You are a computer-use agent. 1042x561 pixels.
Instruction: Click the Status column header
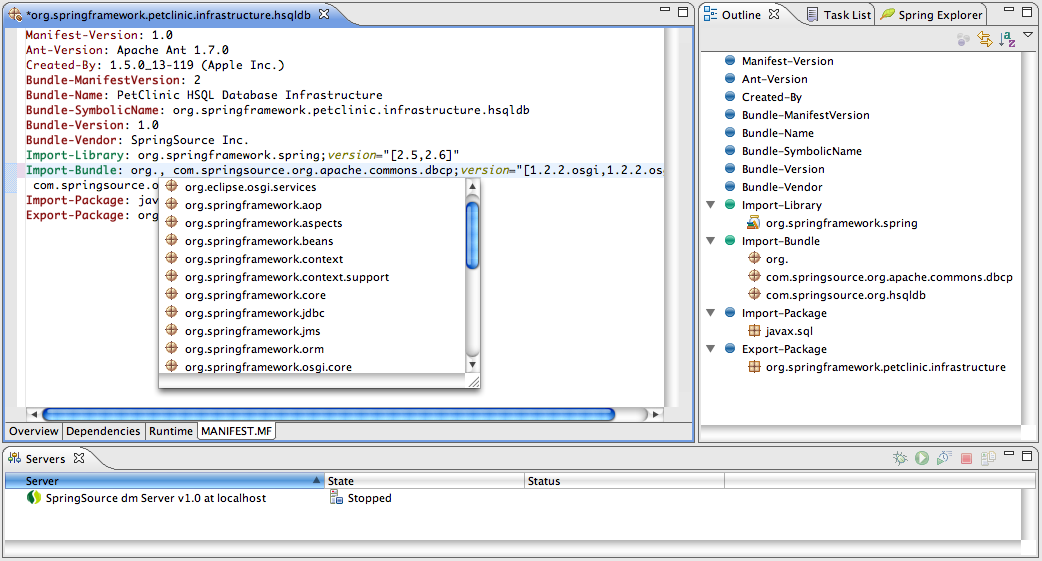pyautogui.click(x=625, y=481)
